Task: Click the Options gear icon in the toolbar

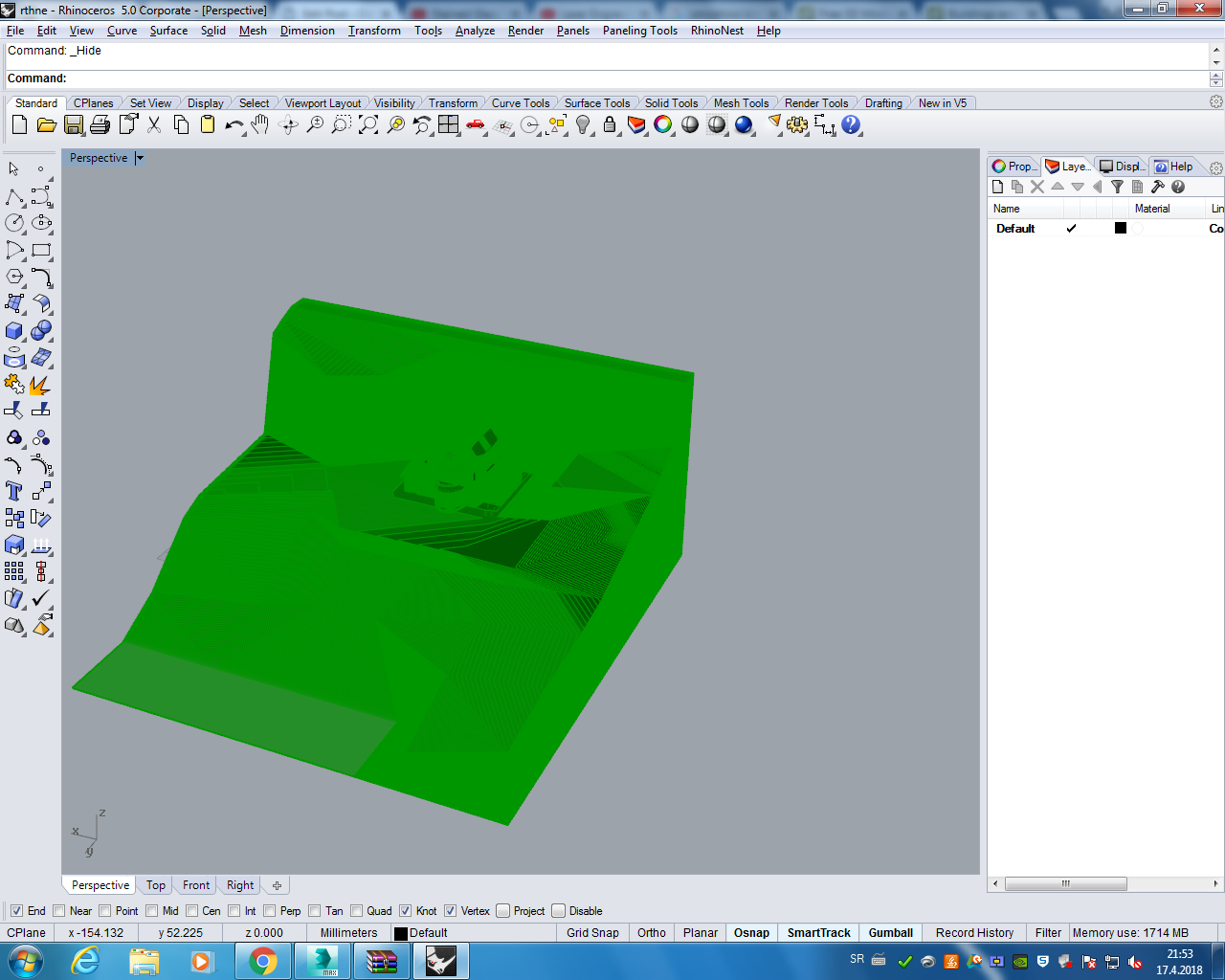Action: pos(797,124)
